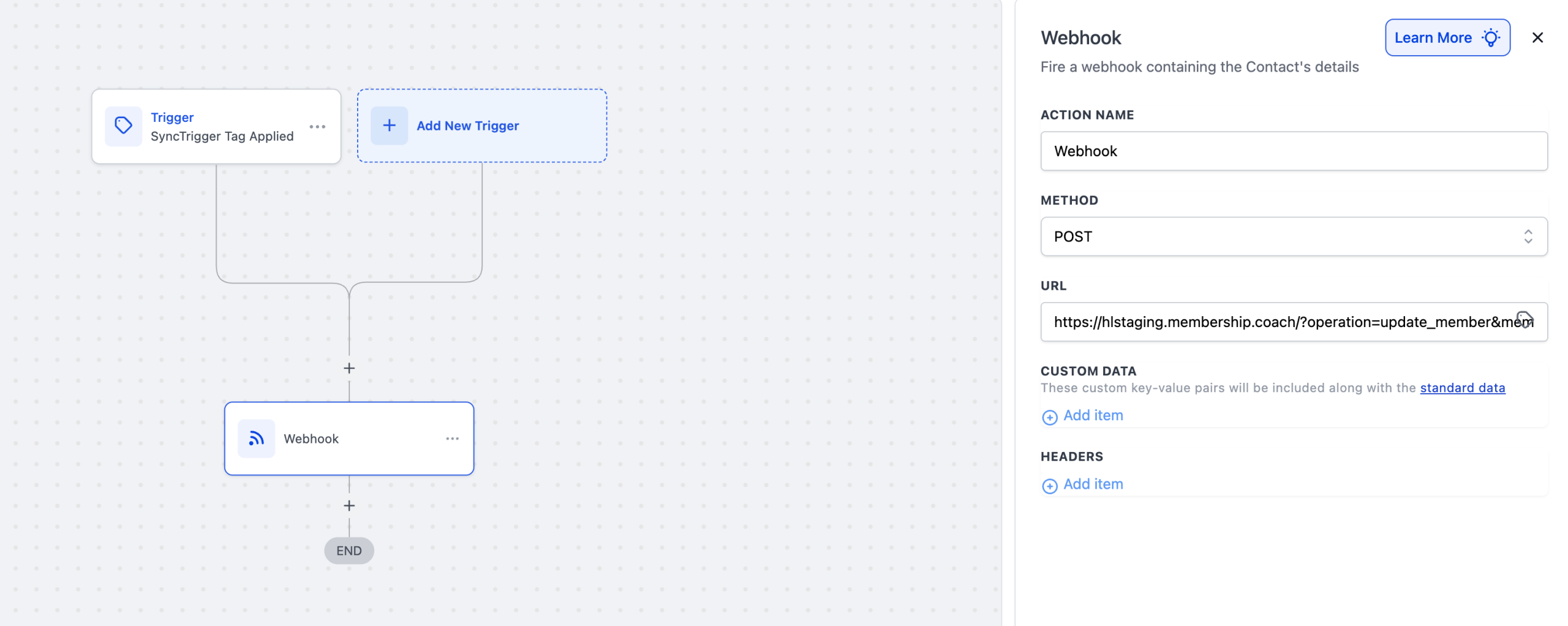This screenshot has height=626, width=1568.
Task: Click Add New Trigger label
Action: point(467,126)
